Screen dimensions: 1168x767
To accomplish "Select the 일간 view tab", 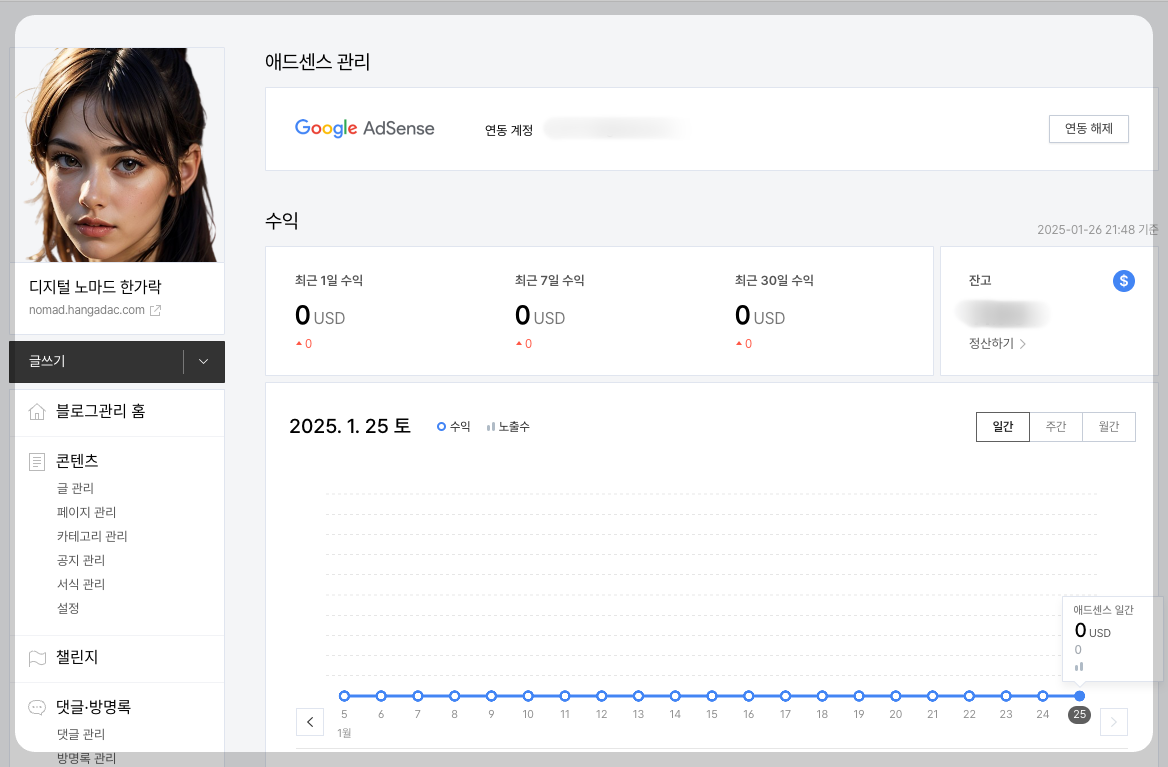I will point(1002,426).
